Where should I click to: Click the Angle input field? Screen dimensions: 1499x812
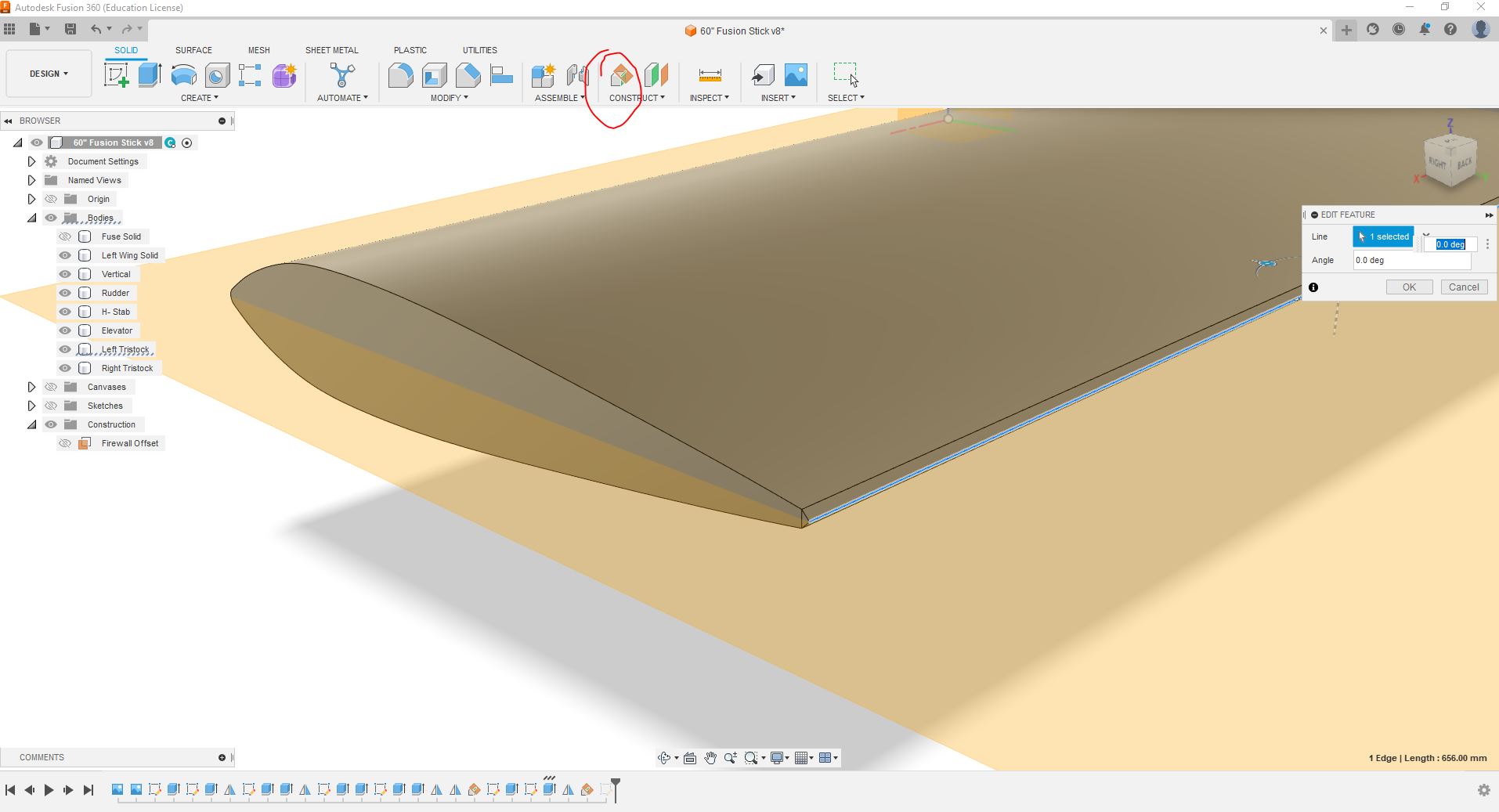[1411, 260]
